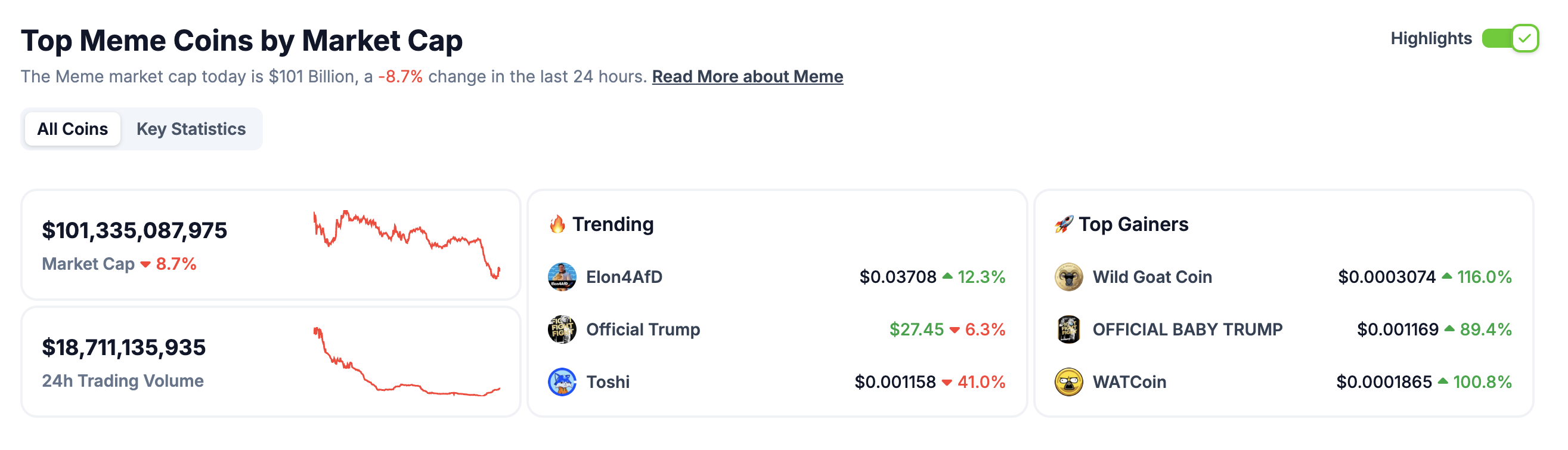Screen dimensions: 1568x450
Task: Click the market cap sparkline chart
Action: (x=406, y=244)
